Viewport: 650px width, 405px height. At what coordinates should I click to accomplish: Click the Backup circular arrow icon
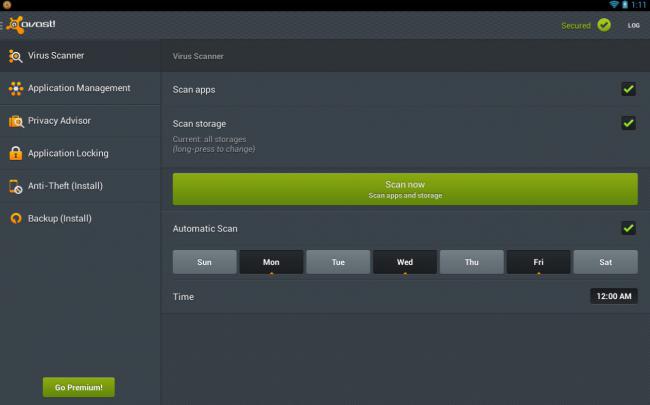(x=16, y=218)
